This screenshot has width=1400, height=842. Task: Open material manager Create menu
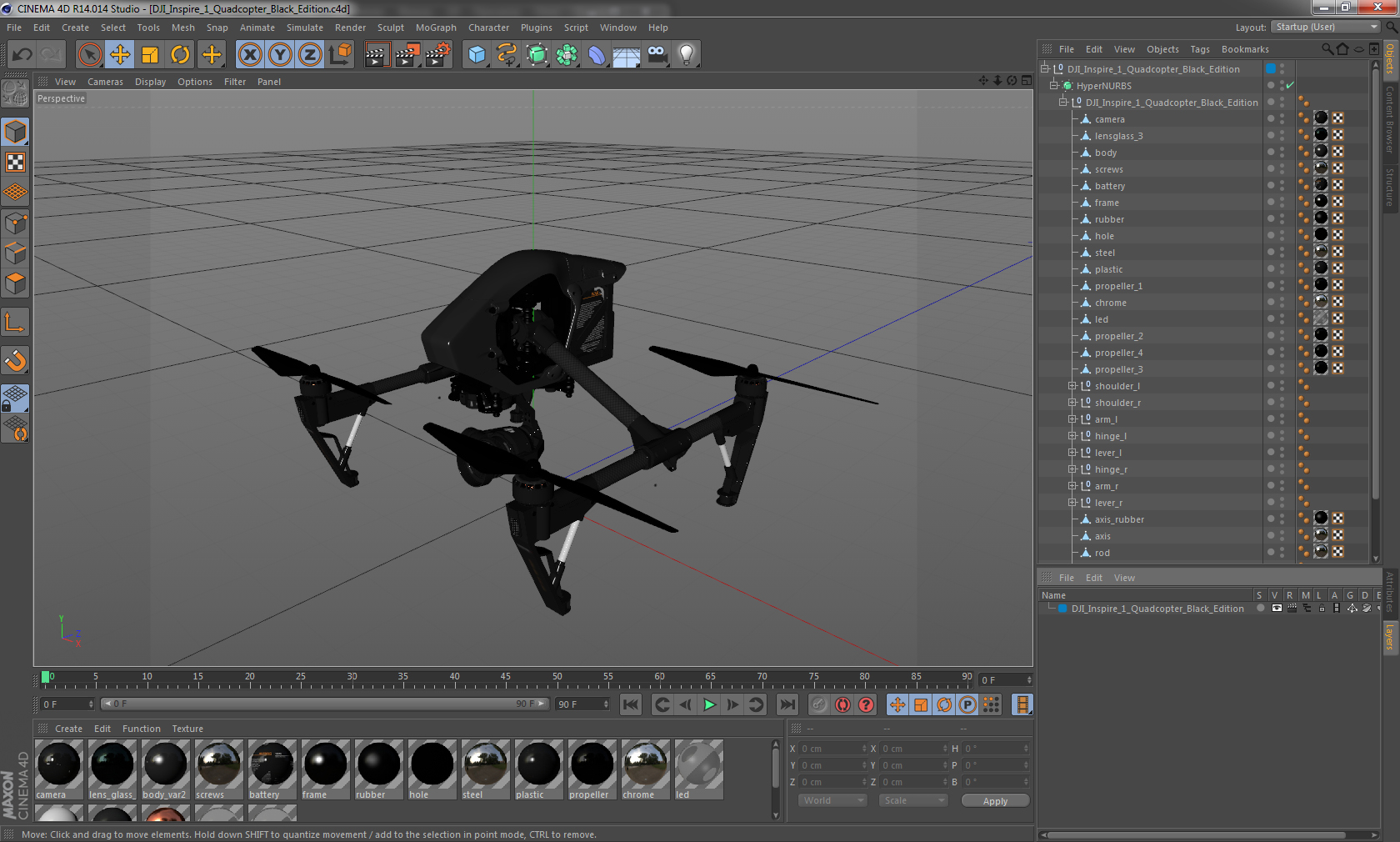click(68, 729)
